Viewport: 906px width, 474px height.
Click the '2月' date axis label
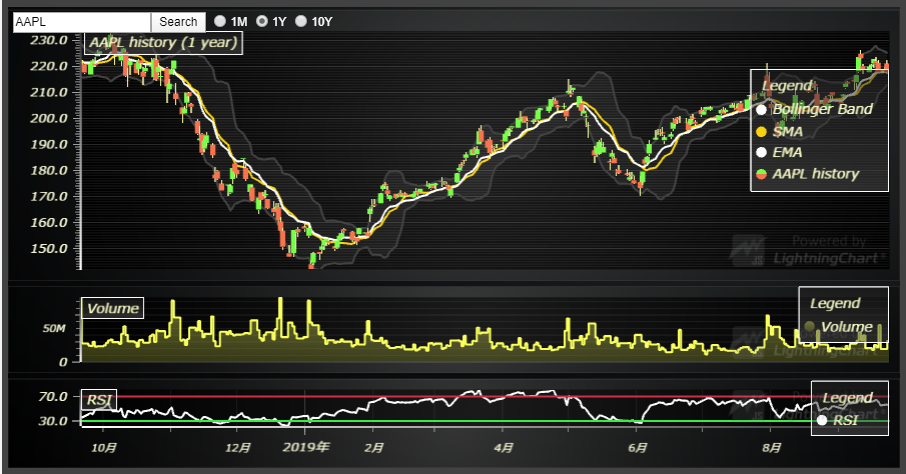(x=374, y=448)
